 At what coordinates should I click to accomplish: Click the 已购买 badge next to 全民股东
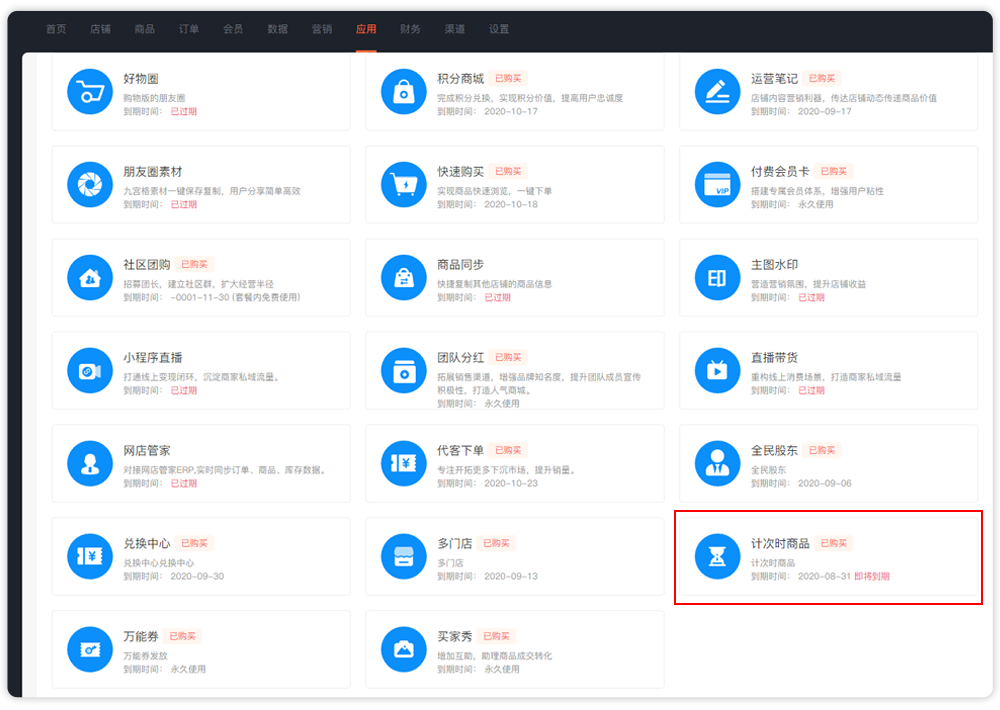coord(822,451)
